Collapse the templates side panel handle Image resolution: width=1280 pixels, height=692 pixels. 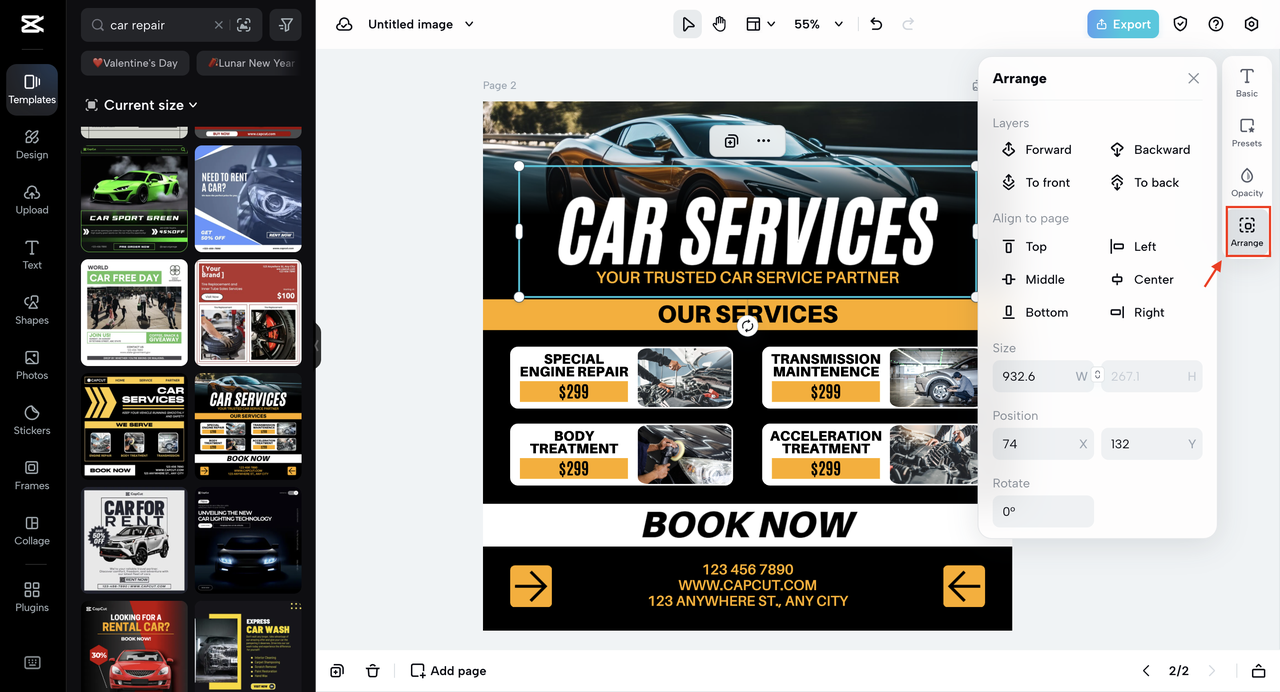[317, 346]
